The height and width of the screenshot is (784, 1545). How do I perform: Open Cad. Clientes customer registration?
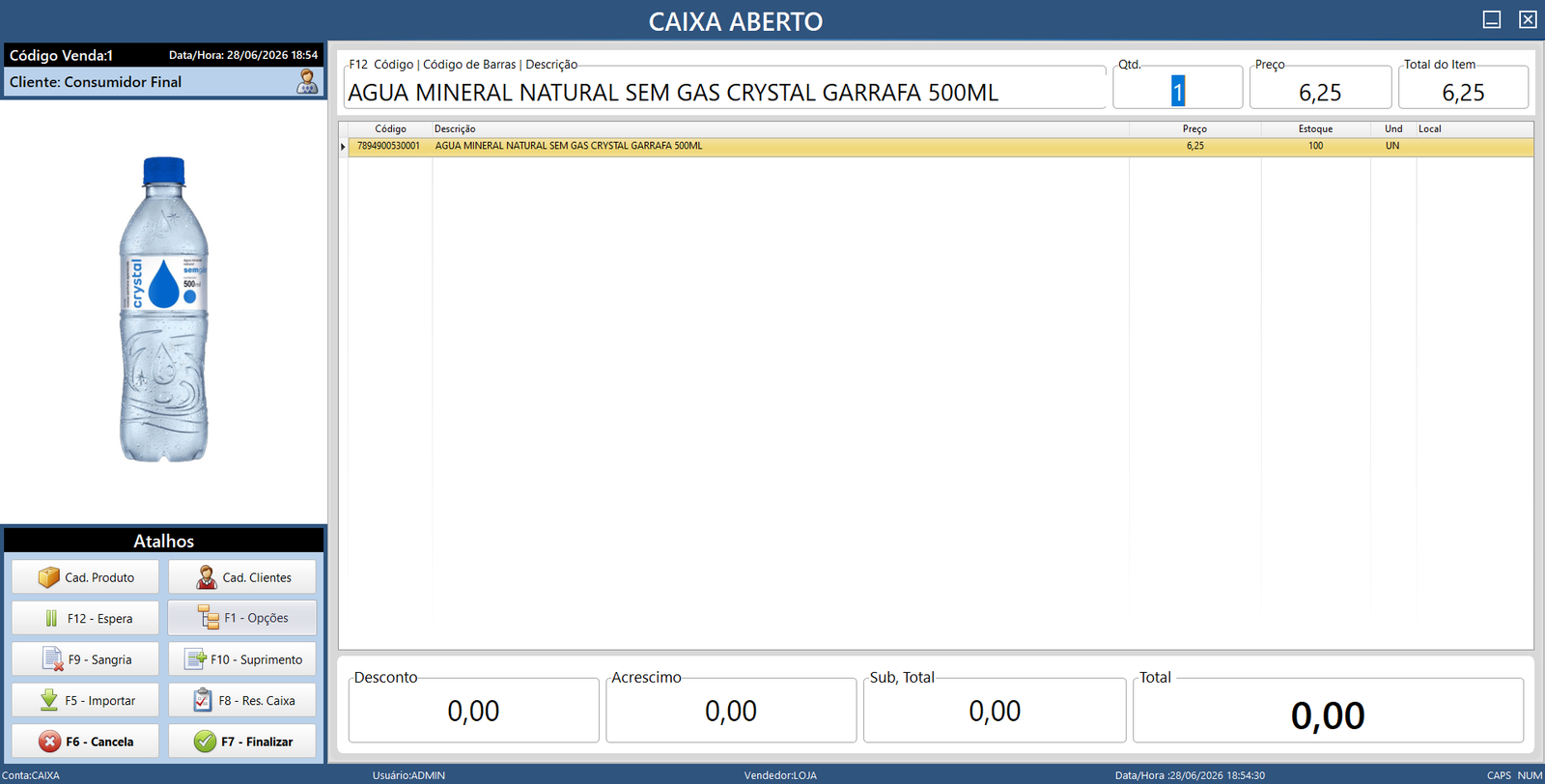pyautogui.click(x=242, y=577)
